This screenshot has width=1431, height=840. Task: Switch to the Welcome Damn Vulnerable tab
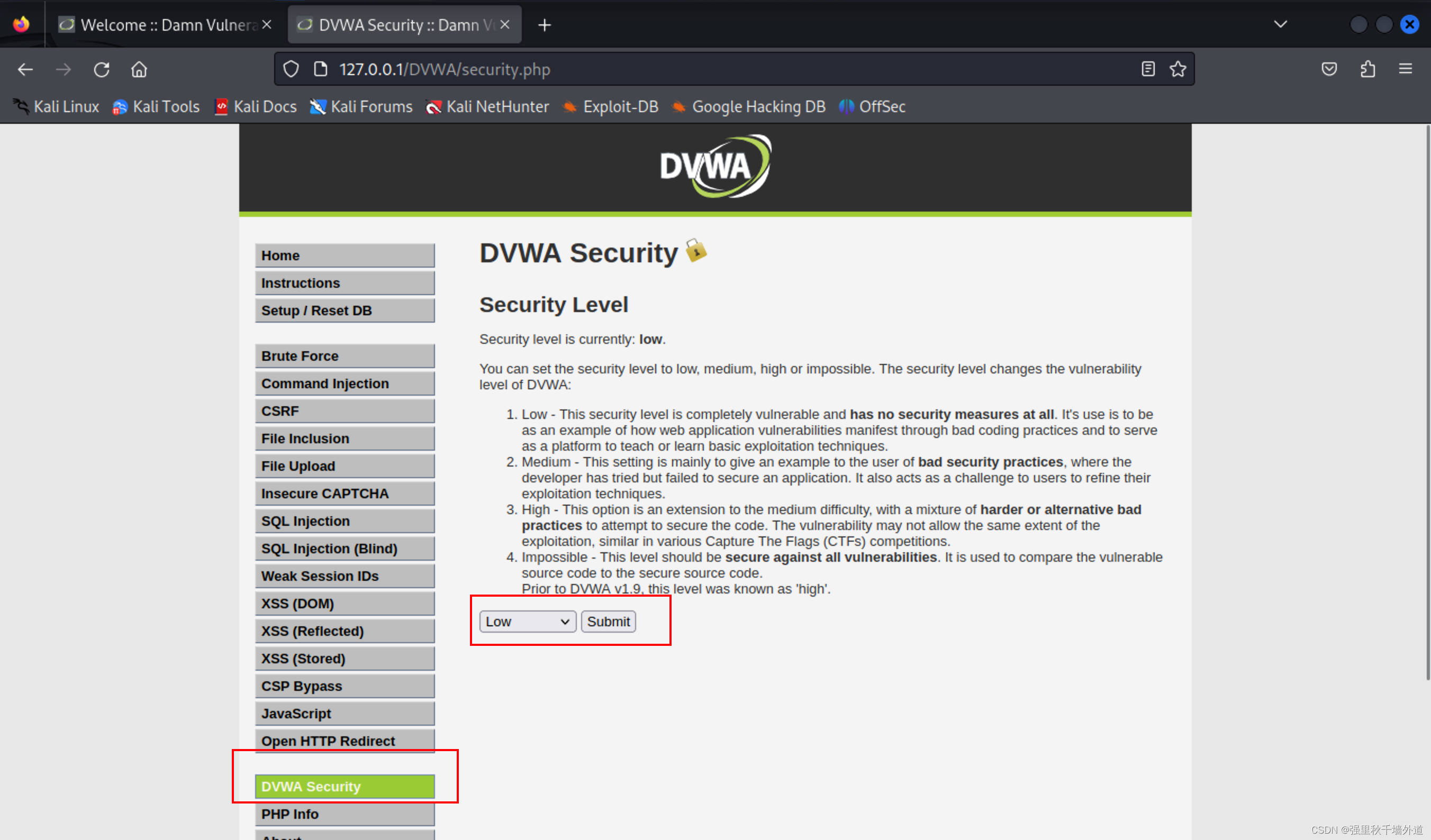click(166, 25)
